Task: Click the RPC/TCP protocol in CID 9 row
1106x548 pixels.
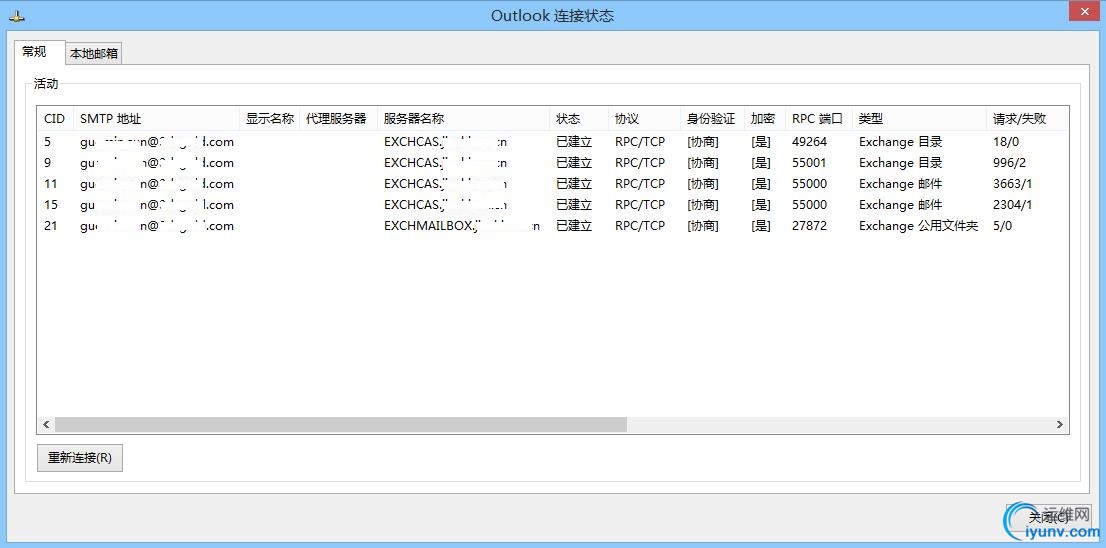Action: point(640,163)
